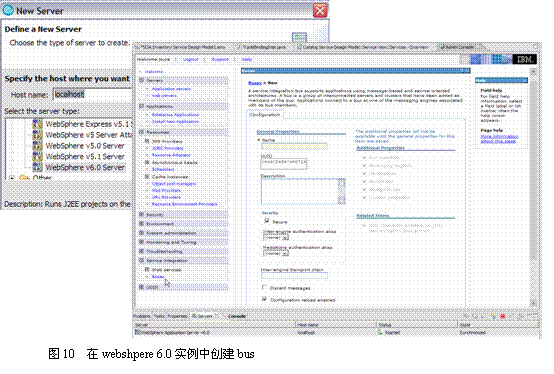Click the Admin Console tab icon
Viewport: 554px width, 374px height.
[442, 47]
